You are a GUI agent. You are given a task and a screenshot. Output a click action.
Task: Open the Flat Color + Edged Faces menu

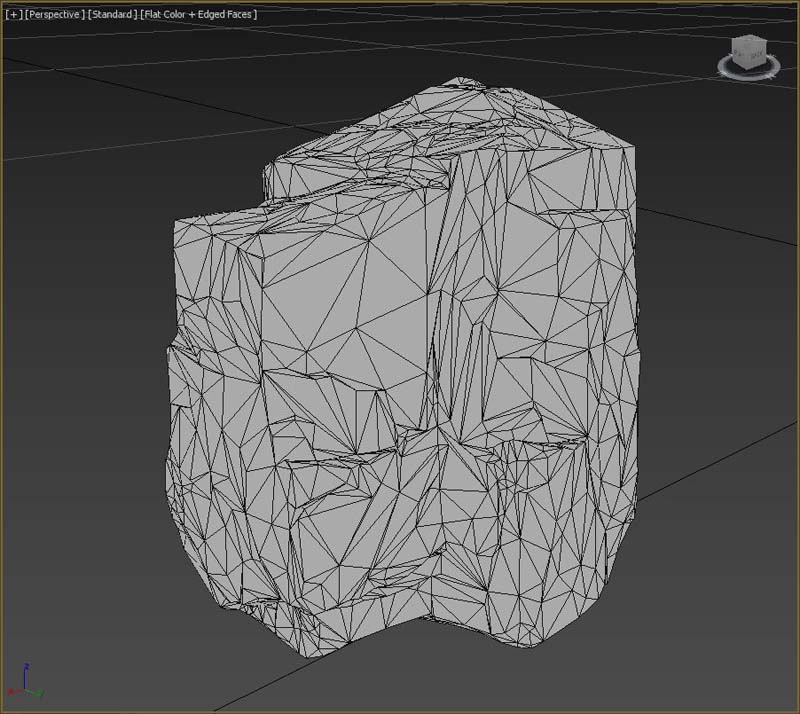pos(198,15)
